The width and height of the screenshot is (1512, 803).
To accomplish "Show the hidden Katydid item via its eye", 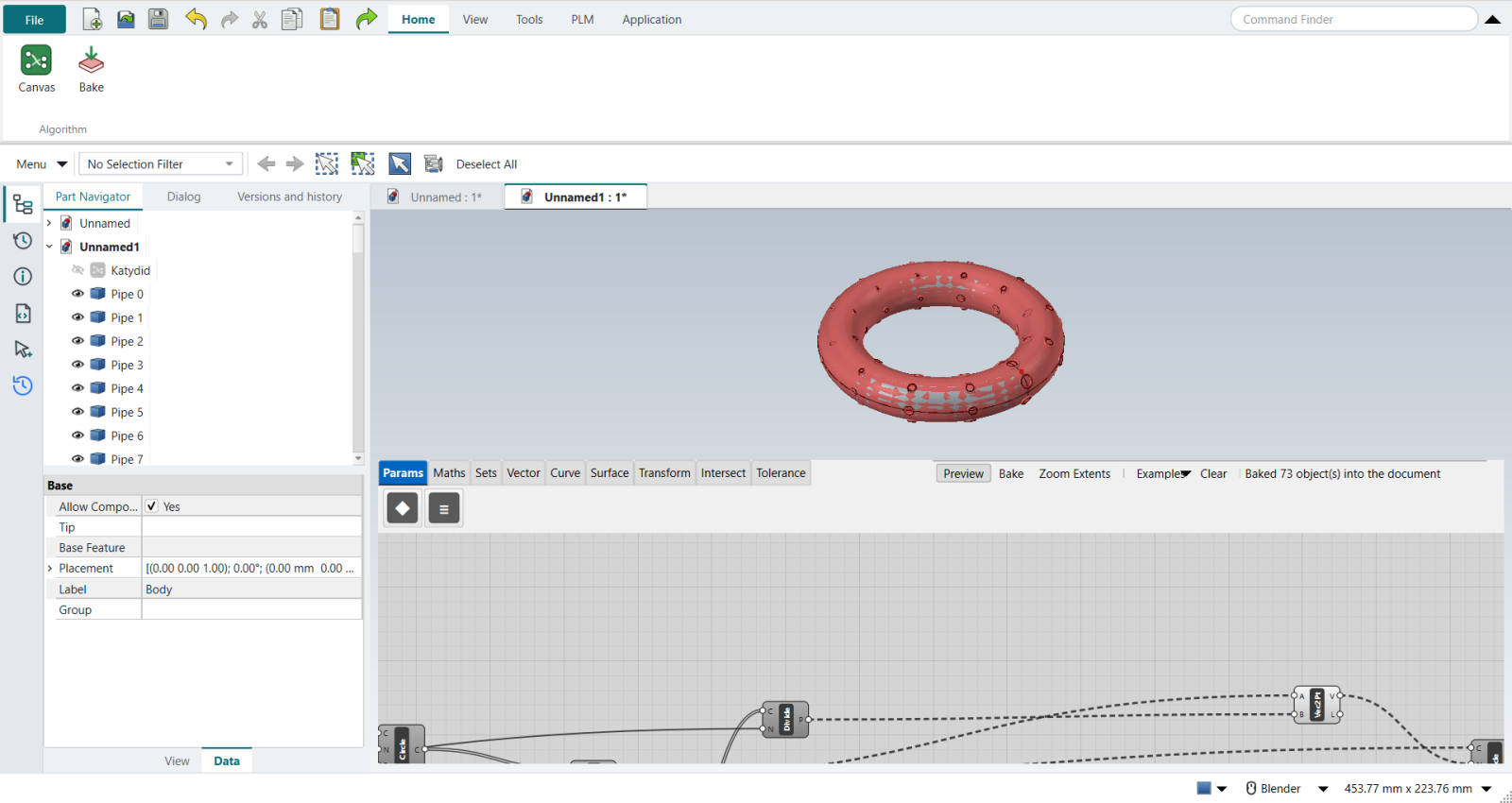I will (x=77, y=270).
